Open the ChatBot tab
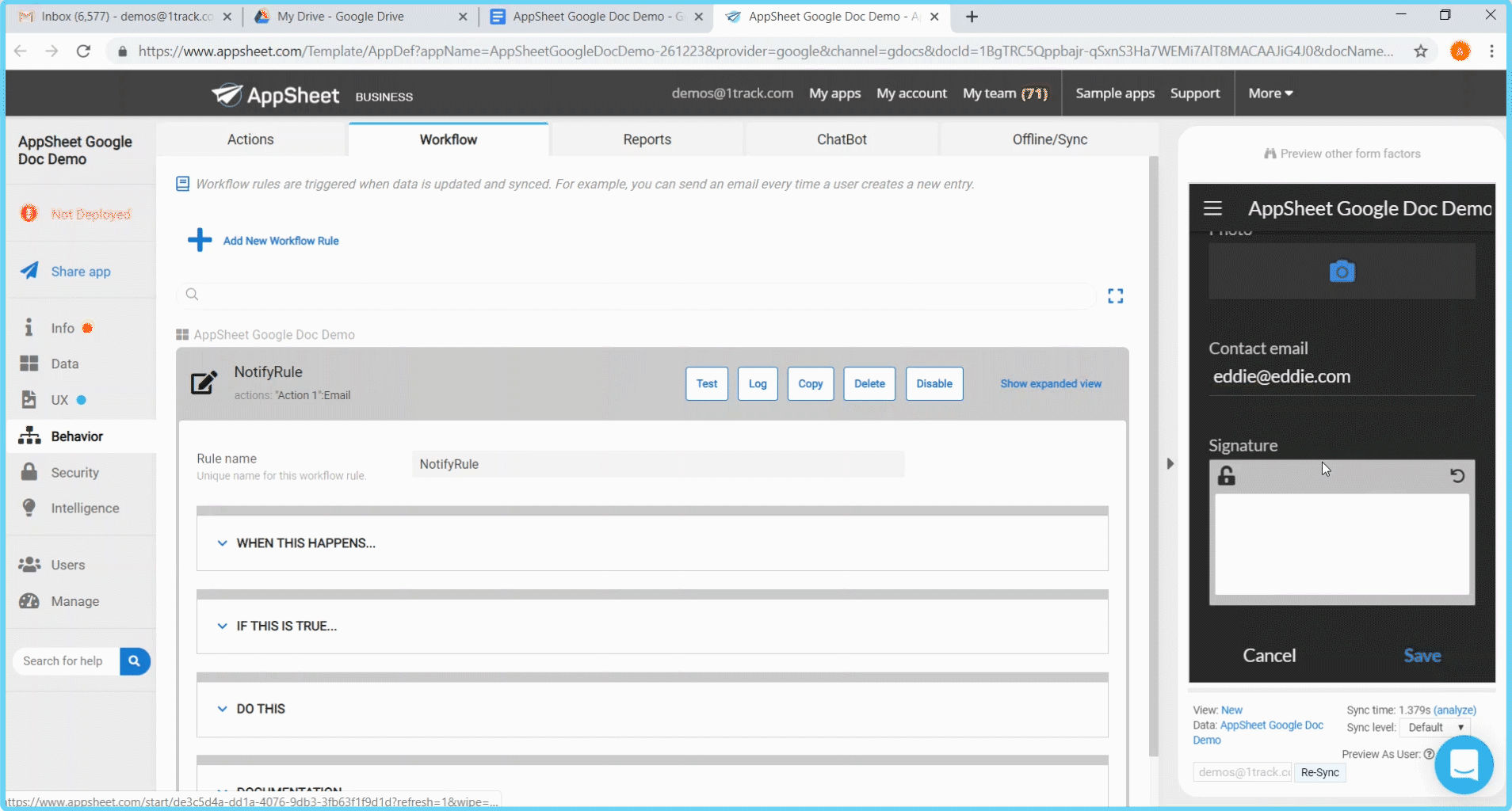1512x811 pixels. click(x=840, y=139)
